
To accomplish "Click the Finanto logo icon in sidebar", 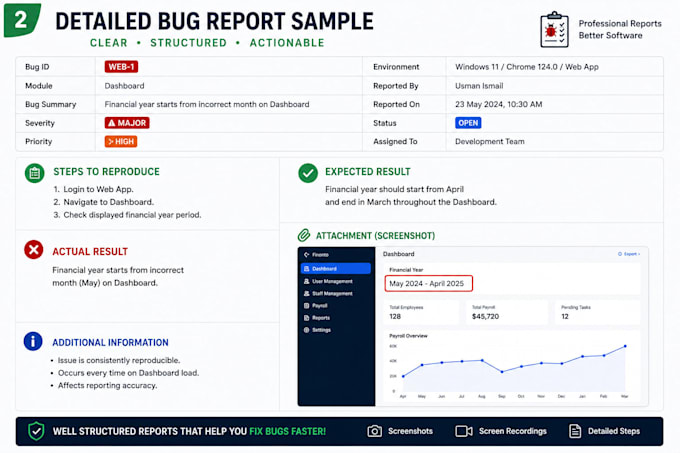I will click(307, 254).
